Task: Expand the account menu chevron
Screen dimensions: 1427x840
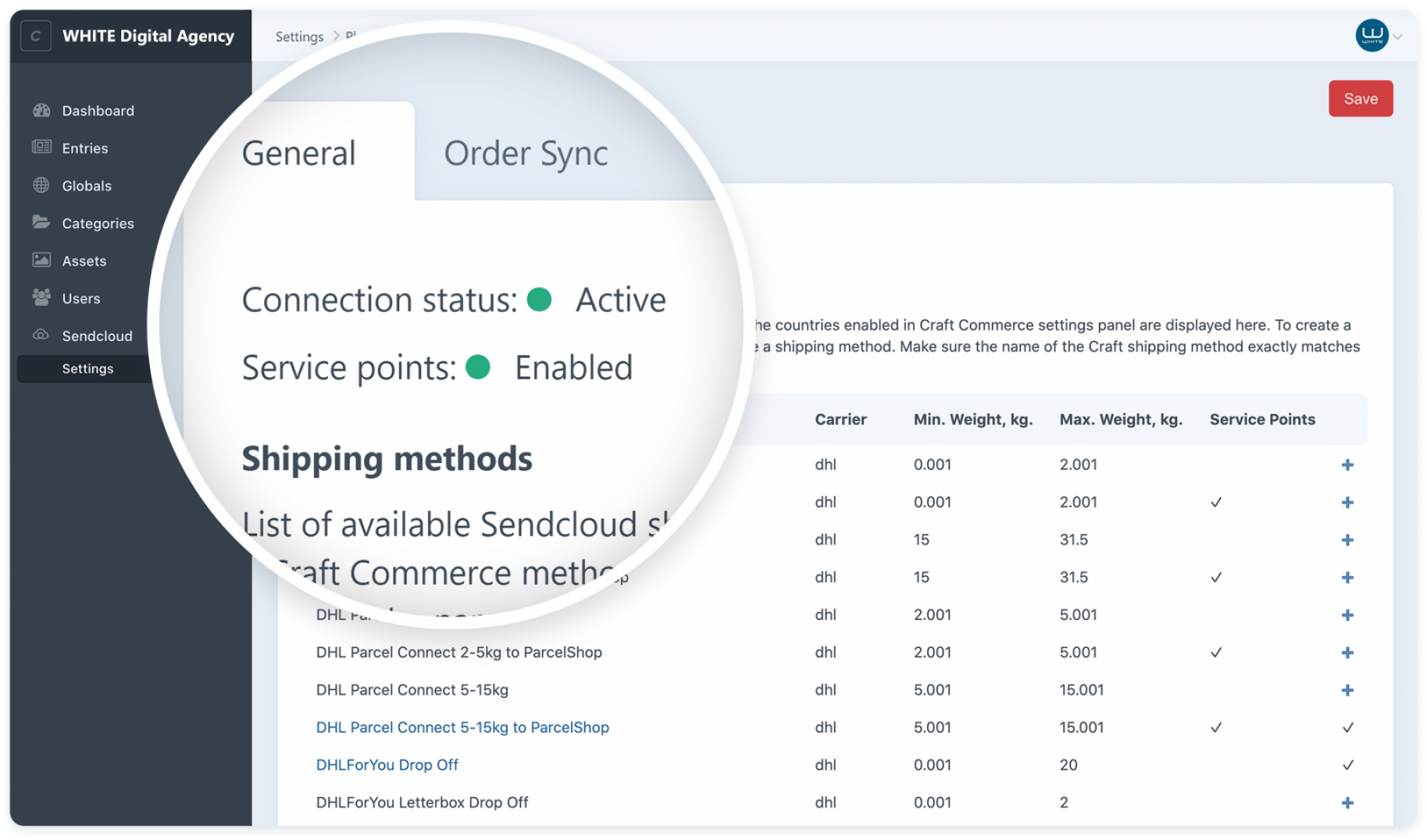Action: (x=1398, y=37)
